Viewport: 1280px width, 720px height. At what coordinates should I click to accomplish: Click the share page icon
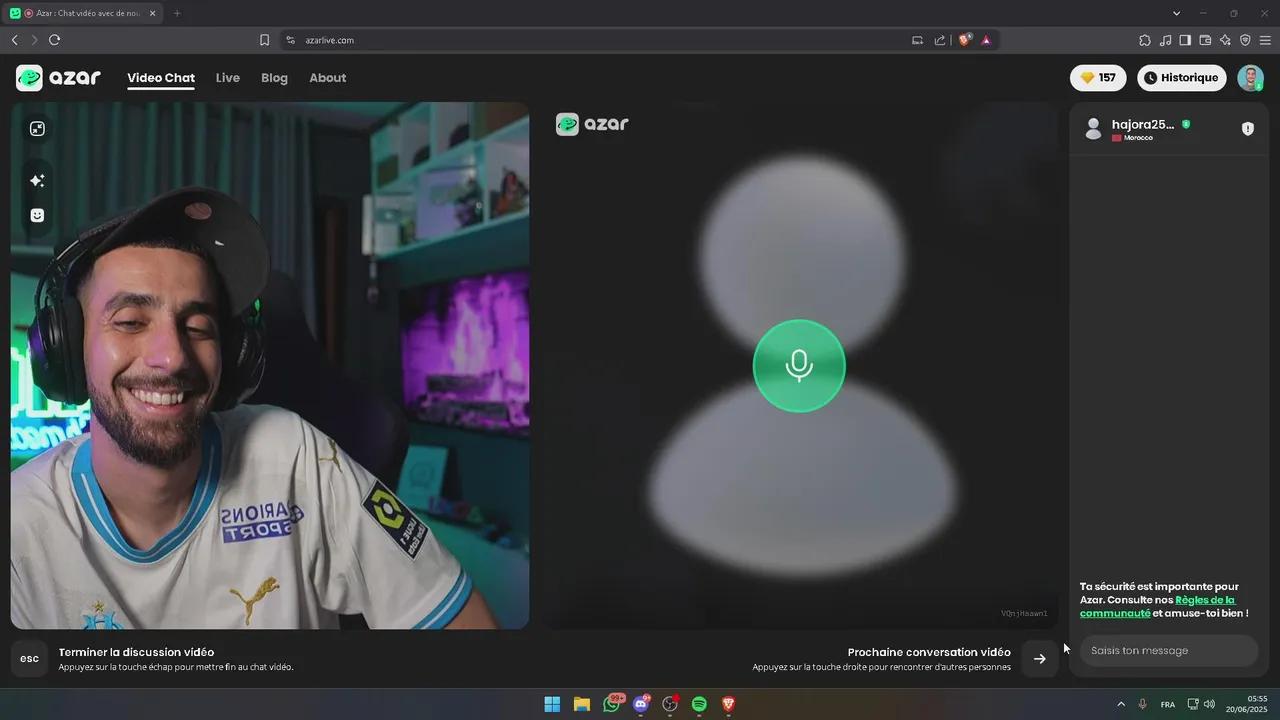pyautogui.click(x=940, y=40)
